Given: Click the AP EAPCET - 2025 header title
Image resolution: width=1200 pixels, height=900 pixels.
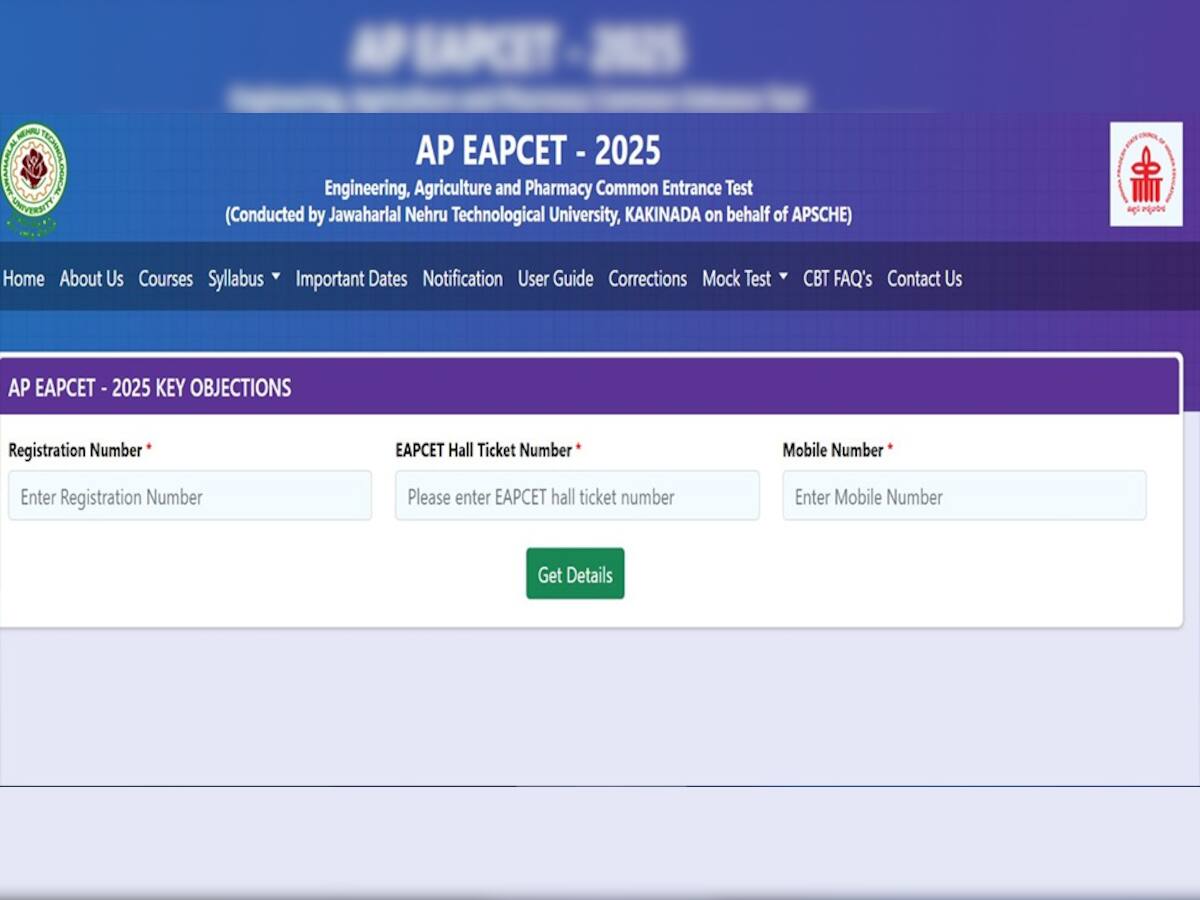Looking at the screenshot, I should [538, 150].
